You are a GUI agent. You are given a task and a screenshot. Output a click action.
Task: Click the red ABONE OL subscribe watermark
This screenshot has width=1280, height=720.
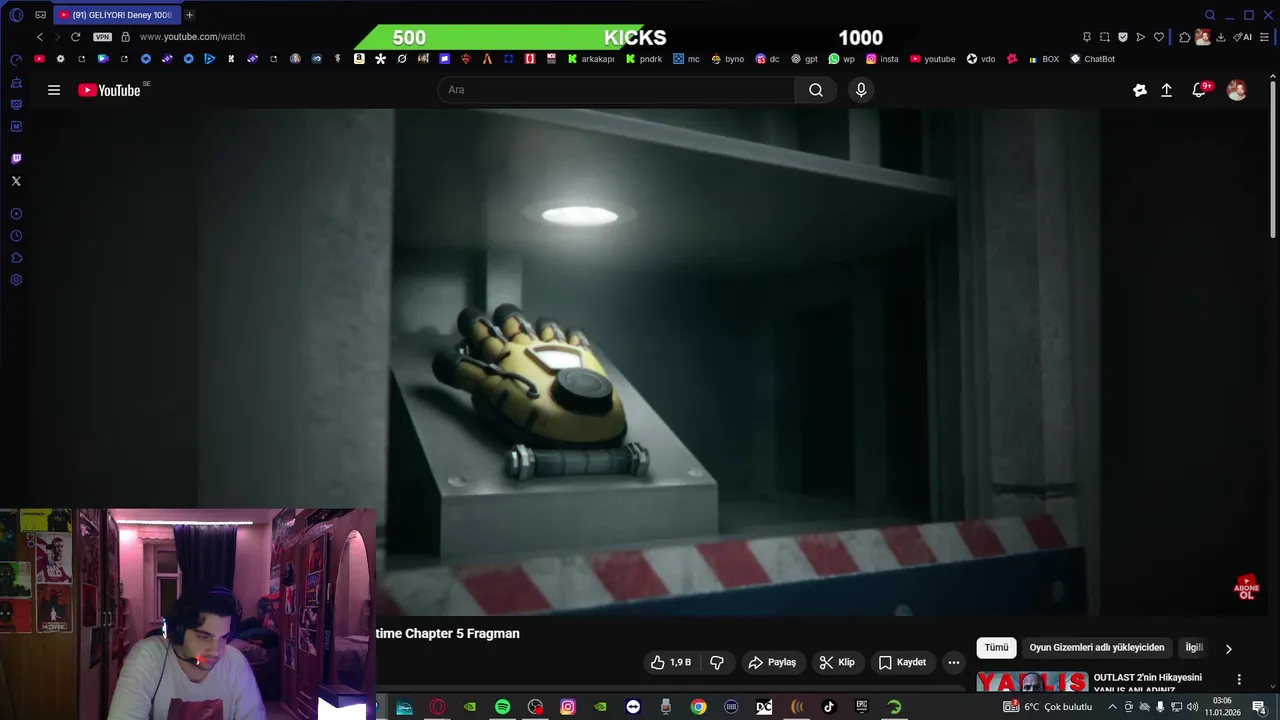(x=1246, y=587)
